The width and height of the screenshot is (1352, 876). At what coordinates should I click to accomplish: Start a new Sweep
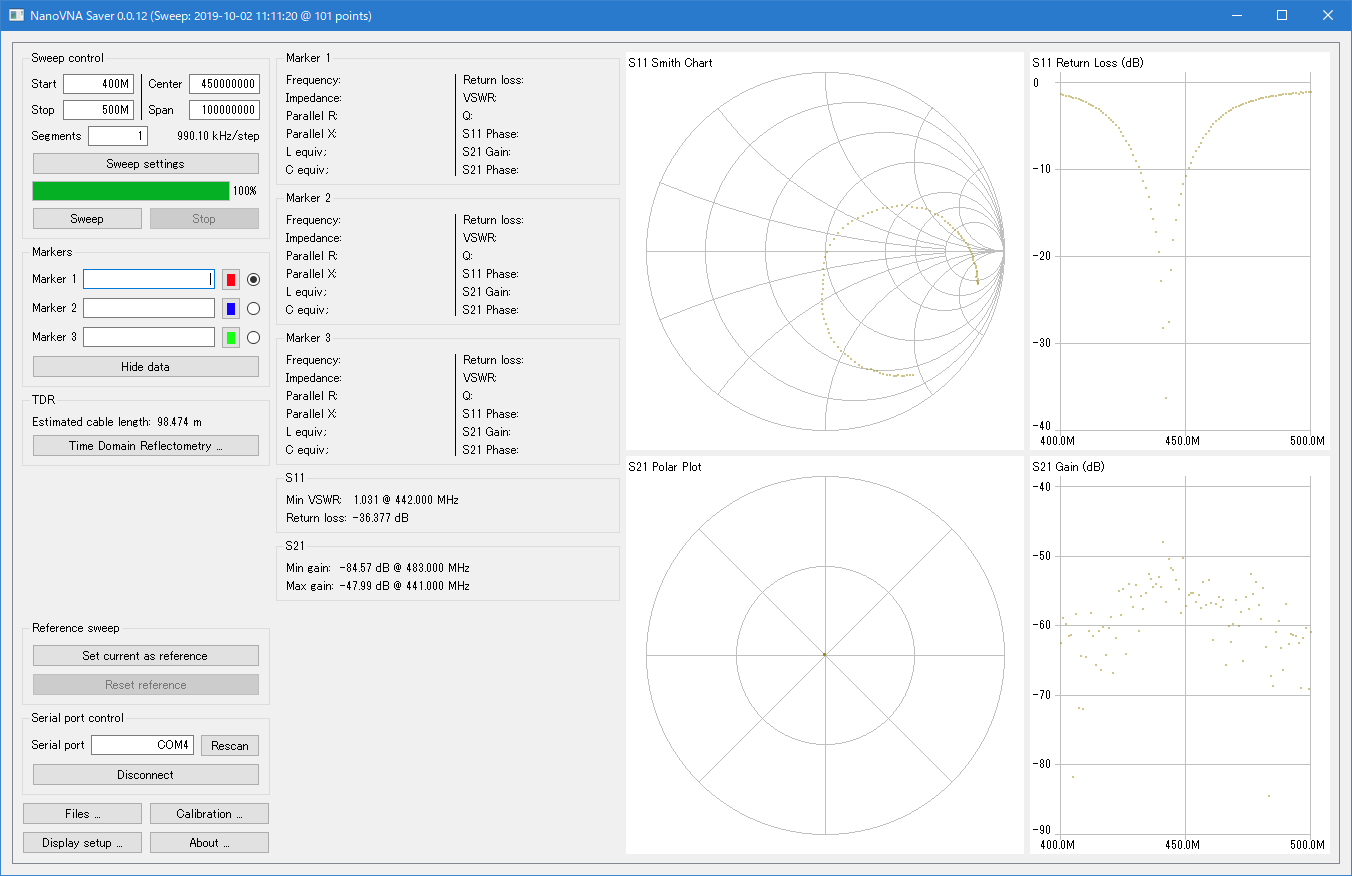click(x=87, y=218)
